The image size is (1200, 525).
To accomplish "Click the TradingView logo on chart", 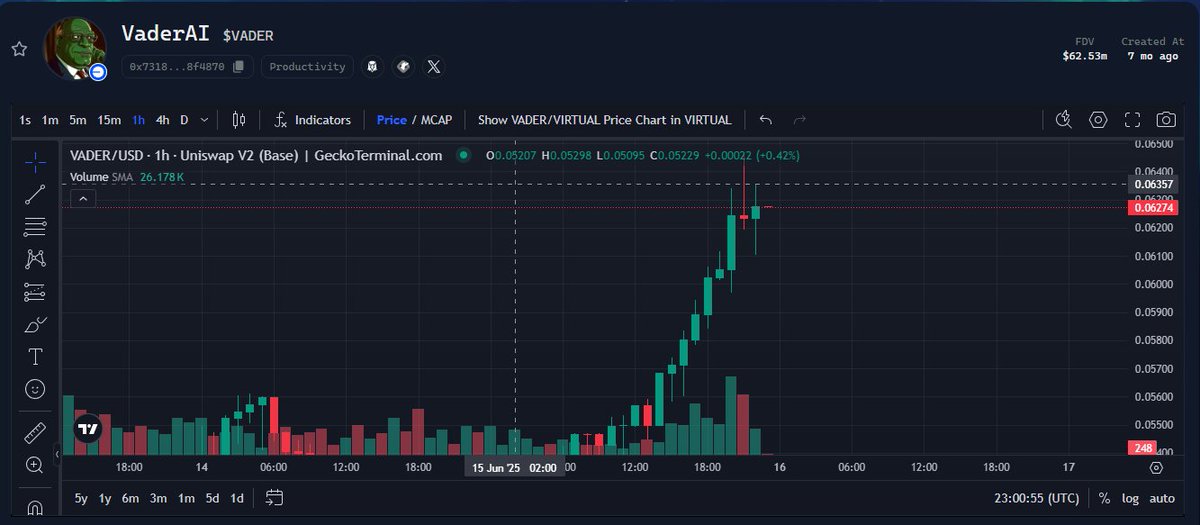I will (88, 429).
